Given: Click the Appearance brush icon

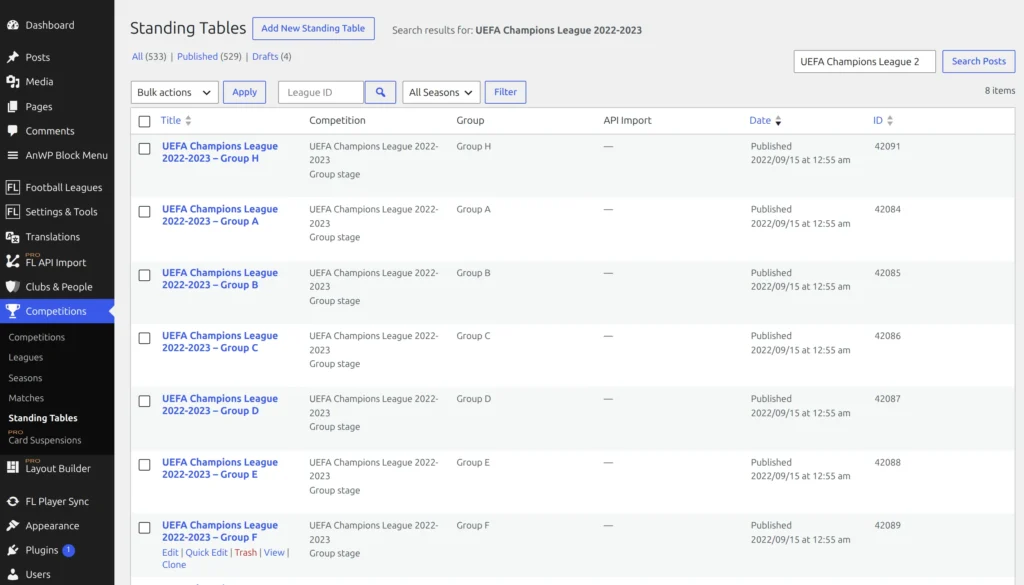Looking at the screenshot, I should point(12,526).
